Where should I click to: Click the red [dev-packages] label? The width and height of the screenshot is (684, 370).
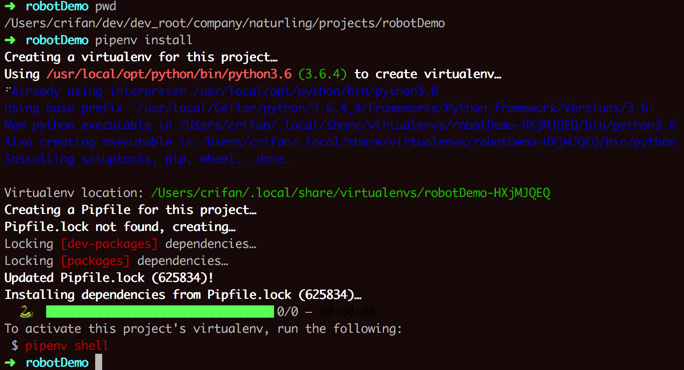pos(109,243)
